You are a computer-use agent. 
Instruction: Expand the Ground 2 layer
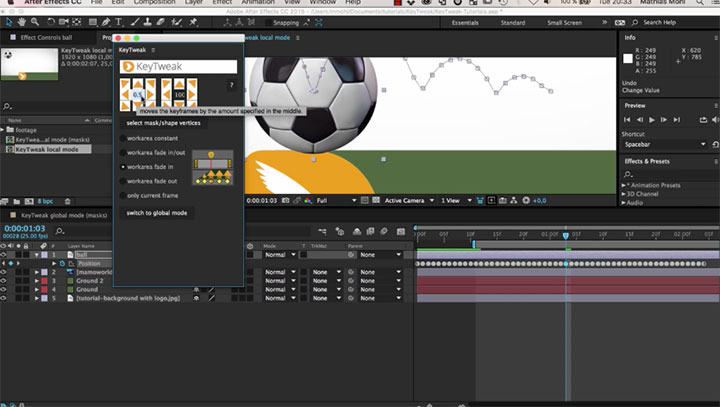tap(37, 281)
